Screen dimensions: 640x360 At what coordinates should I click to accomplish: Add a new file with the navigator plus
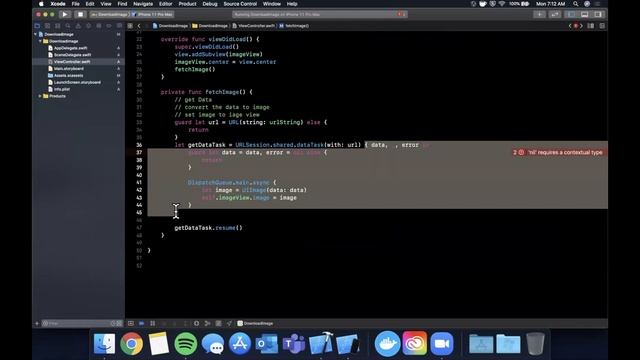(x=37, y=323)
